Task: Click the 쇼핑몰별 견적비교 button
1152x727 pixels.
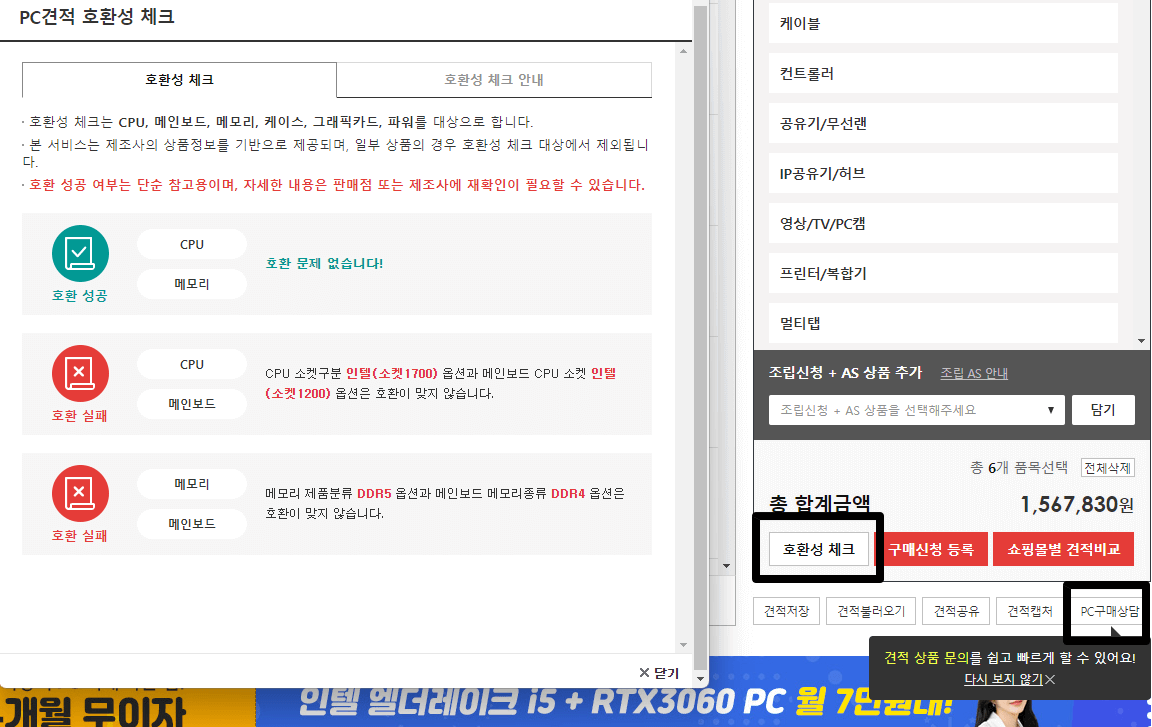Action: click(1063, 549)
